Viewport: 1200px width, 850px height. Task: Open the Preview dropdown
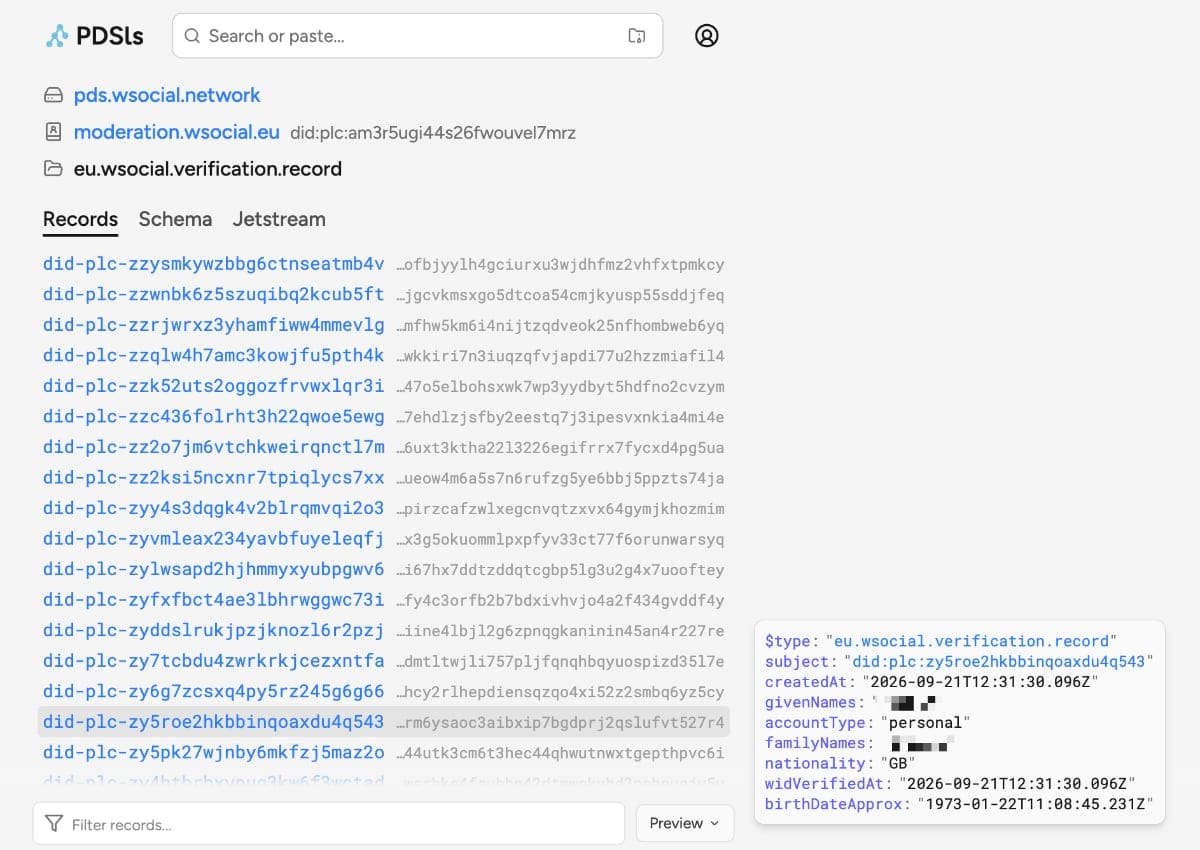[685, 823]
